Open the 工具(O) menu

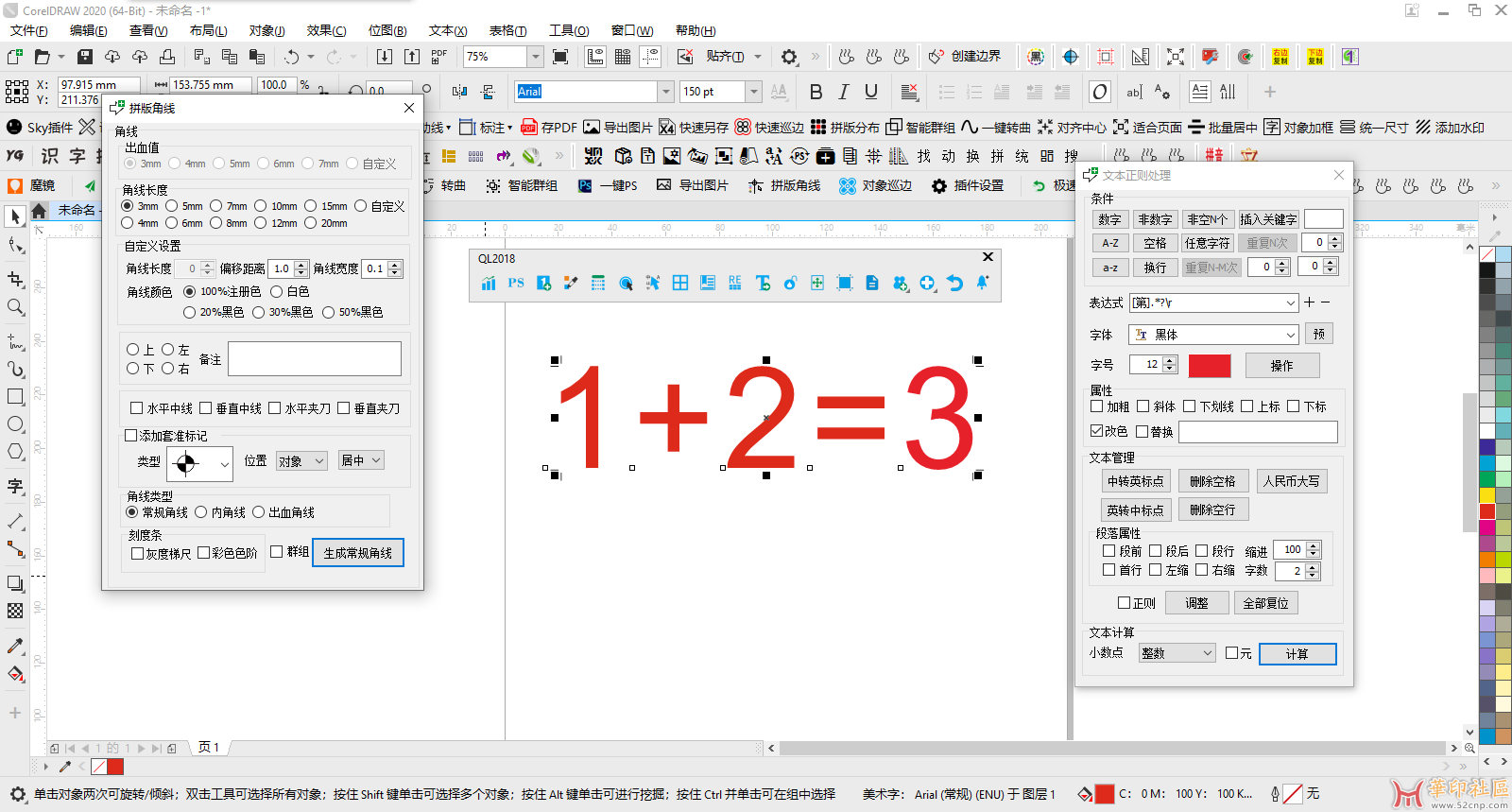pos(569,30)
